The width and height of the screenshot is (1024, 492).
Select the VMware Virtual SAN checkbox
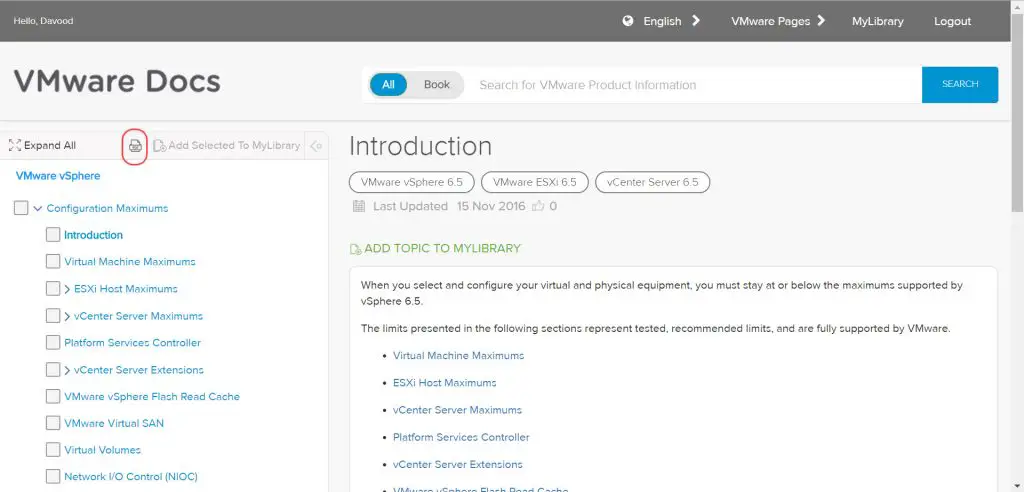(53, 423)
